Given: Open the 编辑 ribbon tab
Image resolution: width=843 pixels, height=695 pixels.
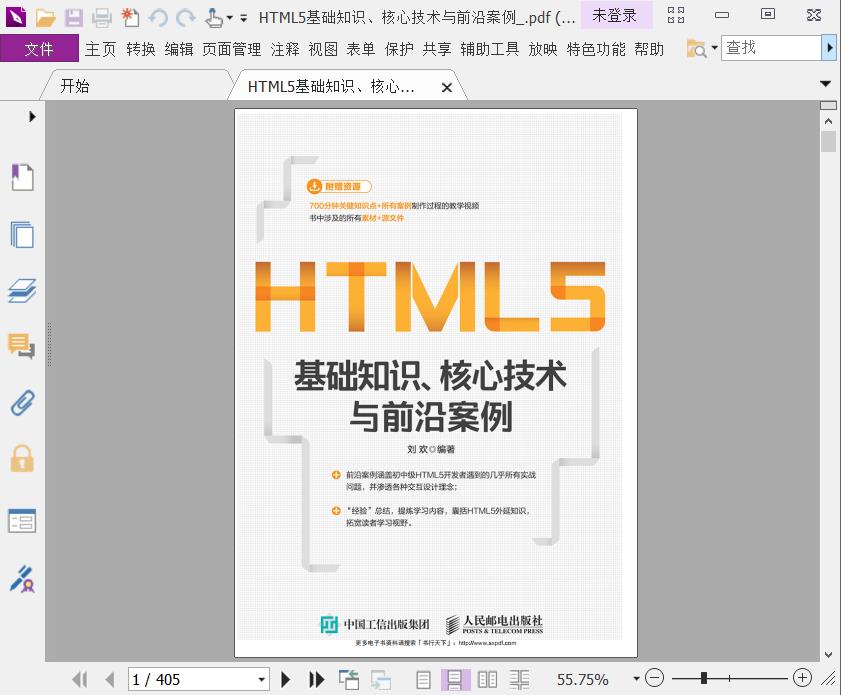Looking at the screenshot, I should click(179, 49).
